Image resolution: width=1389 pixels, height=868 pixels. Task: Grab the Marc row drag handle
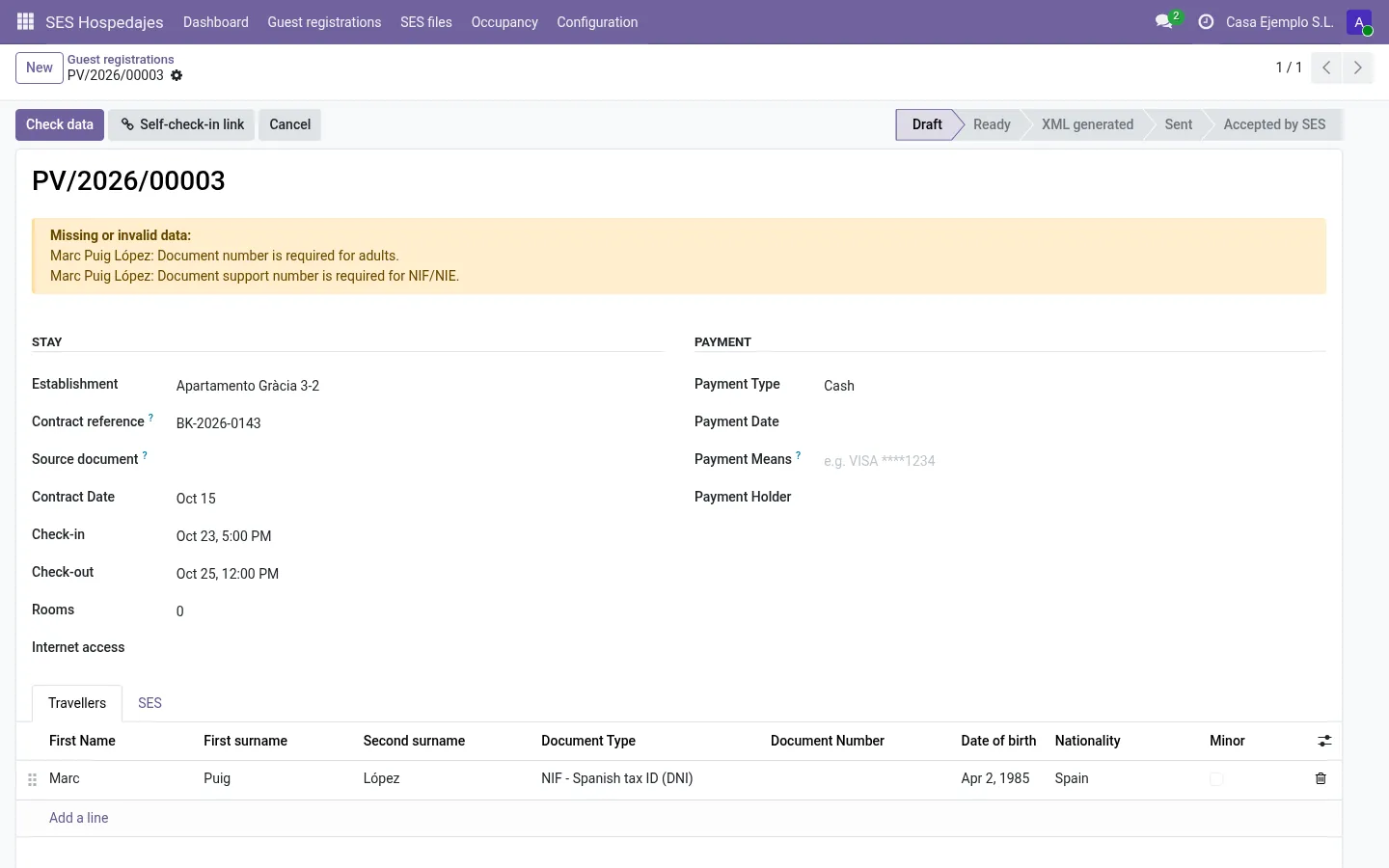(32, 779)
